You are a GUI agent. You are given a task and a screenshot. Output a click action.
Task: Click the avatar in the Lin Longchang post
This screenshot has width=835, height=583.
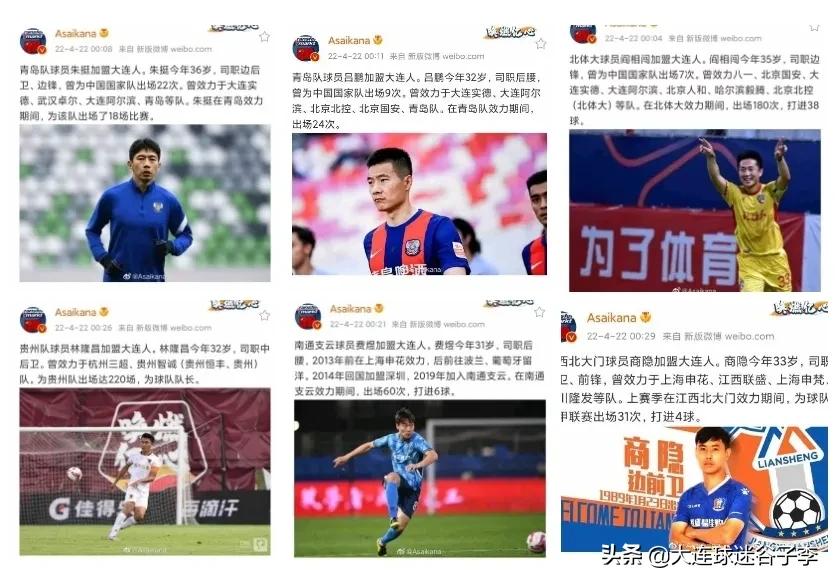click(33, 320)
